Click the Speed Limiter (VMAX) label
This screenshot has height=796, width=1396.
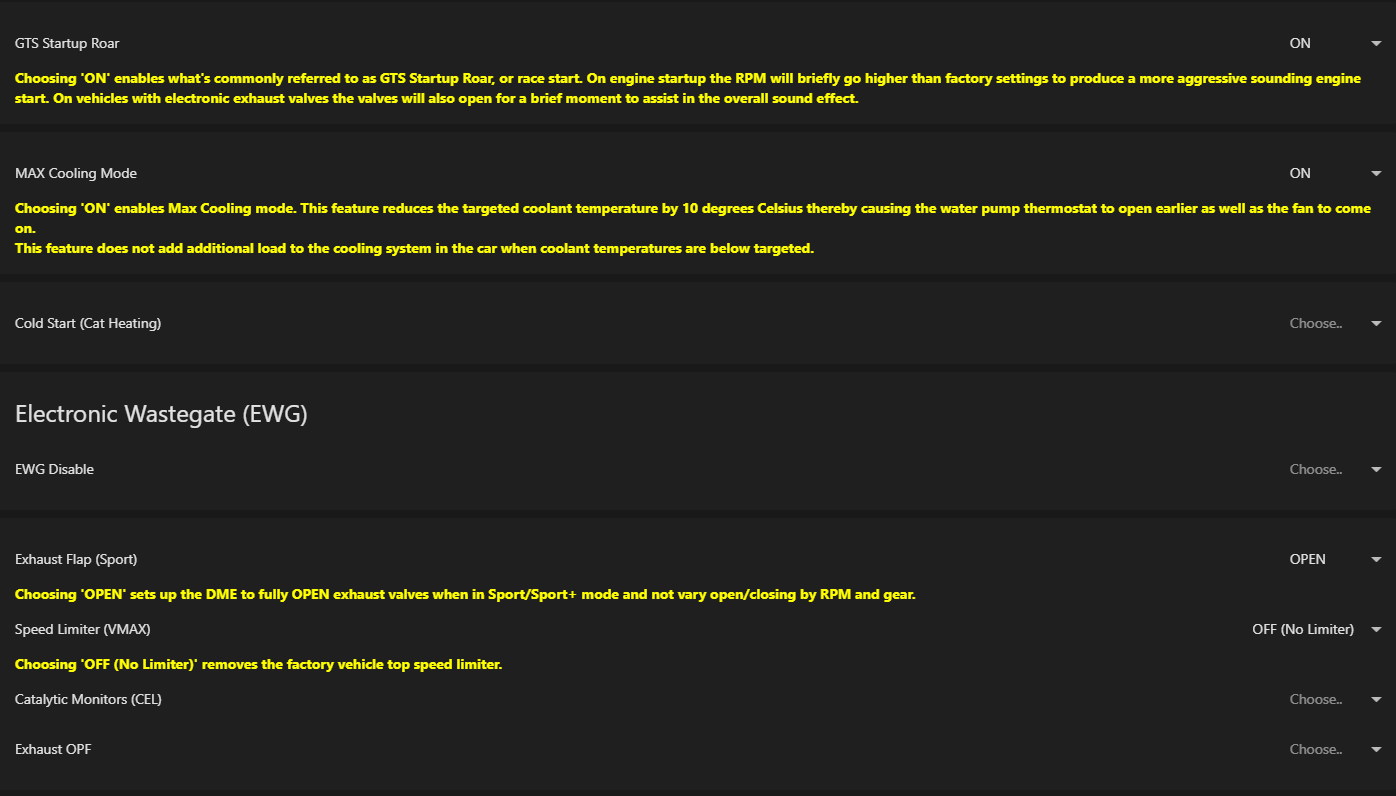[83, 629]
